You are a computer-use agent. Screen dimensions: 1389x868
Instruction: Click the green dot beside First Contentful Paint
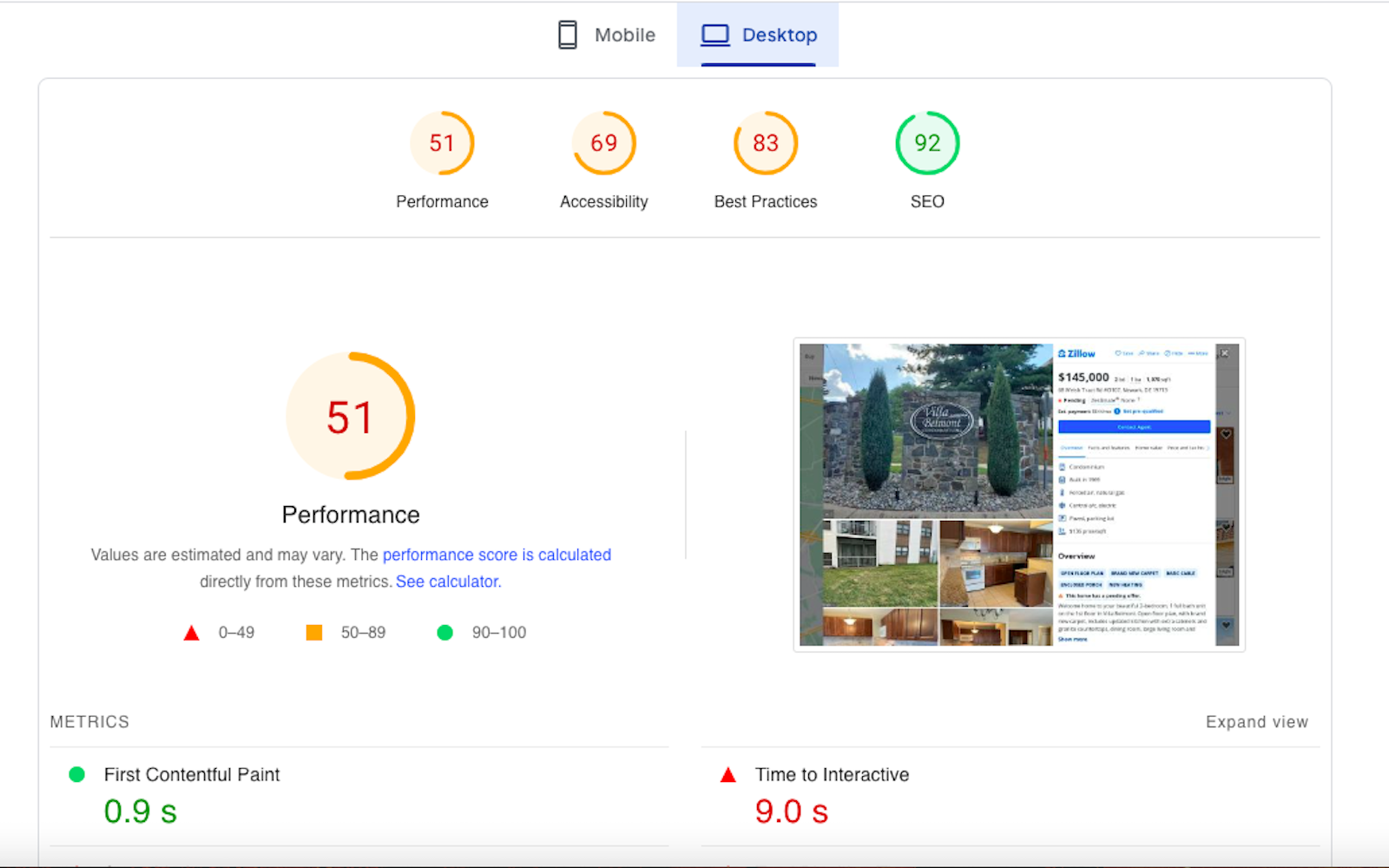coord(77,774)
